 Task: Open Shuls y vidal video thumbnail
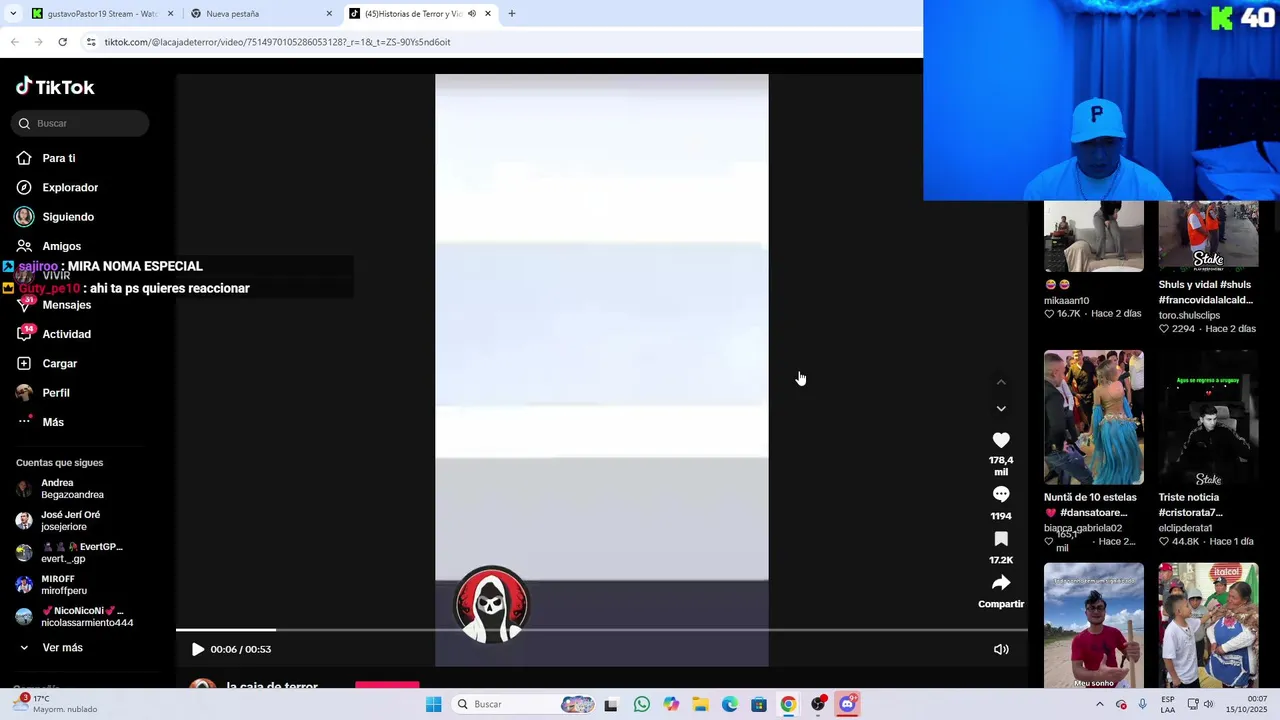click(1208, 236)
